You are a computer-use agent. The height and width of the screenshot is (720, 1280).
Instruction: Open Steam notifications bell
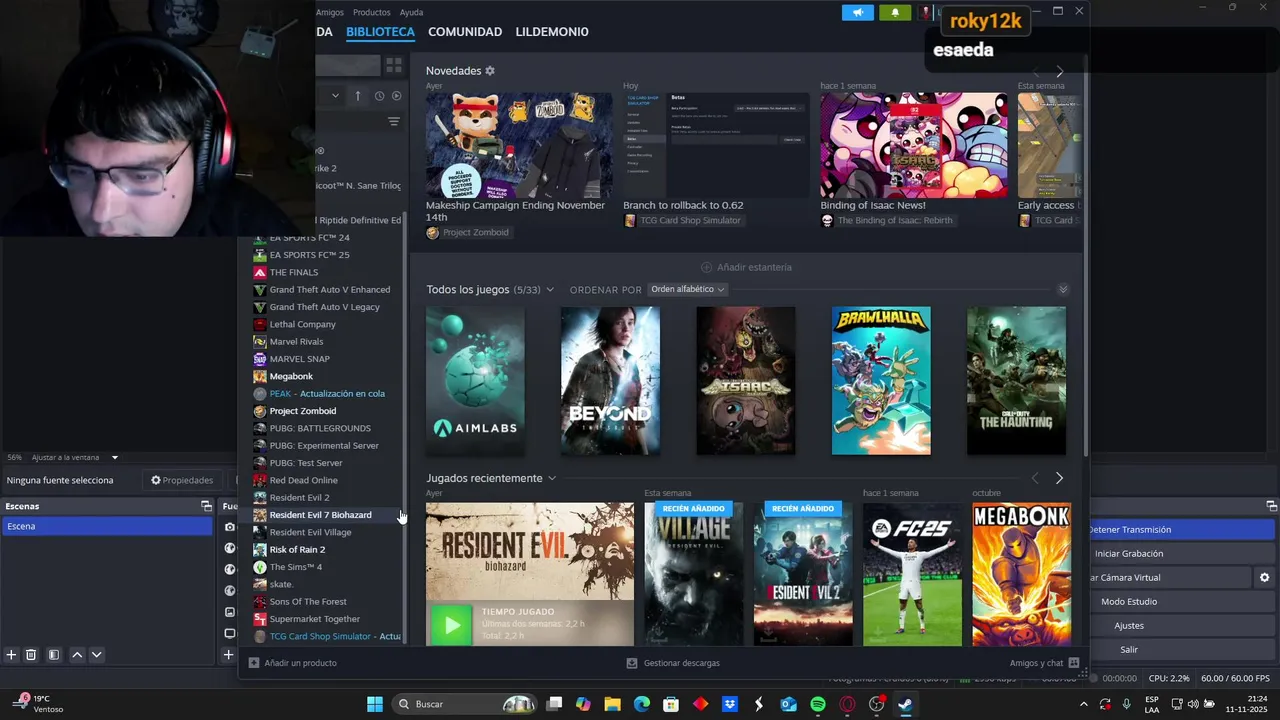(x=895, y=12)
